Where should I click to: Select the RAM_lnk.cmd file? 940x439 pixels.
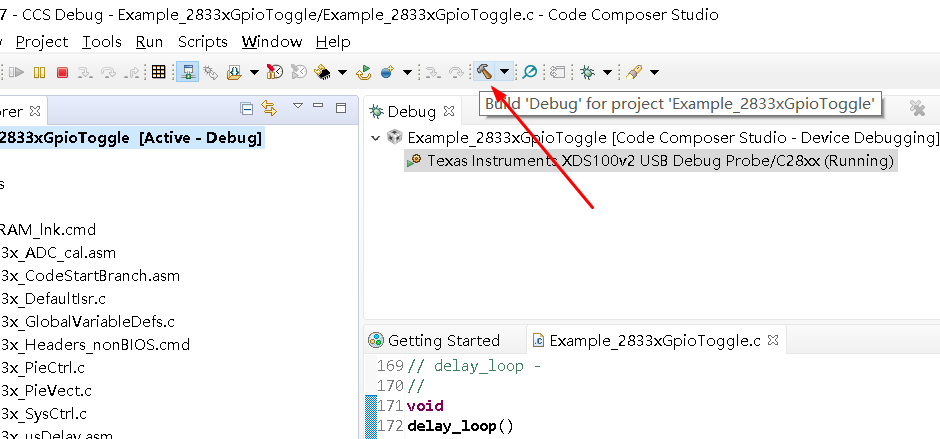click(48, 230)
